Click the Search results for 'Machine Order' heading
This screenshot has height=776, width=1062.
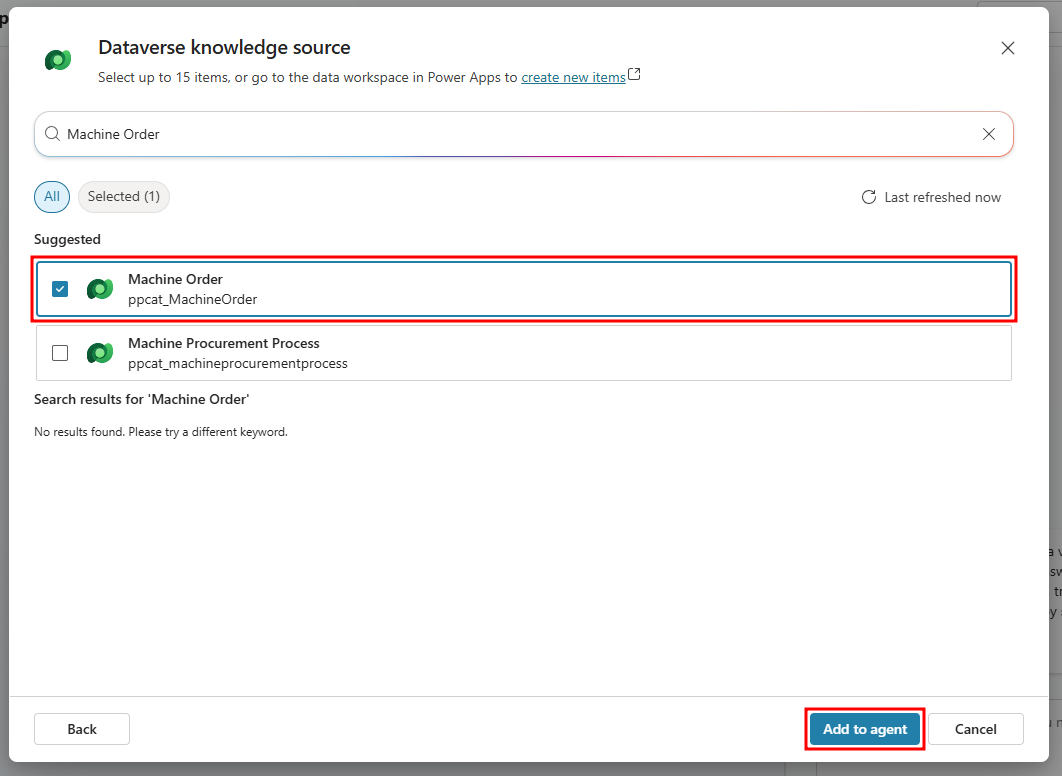[142, 400]
